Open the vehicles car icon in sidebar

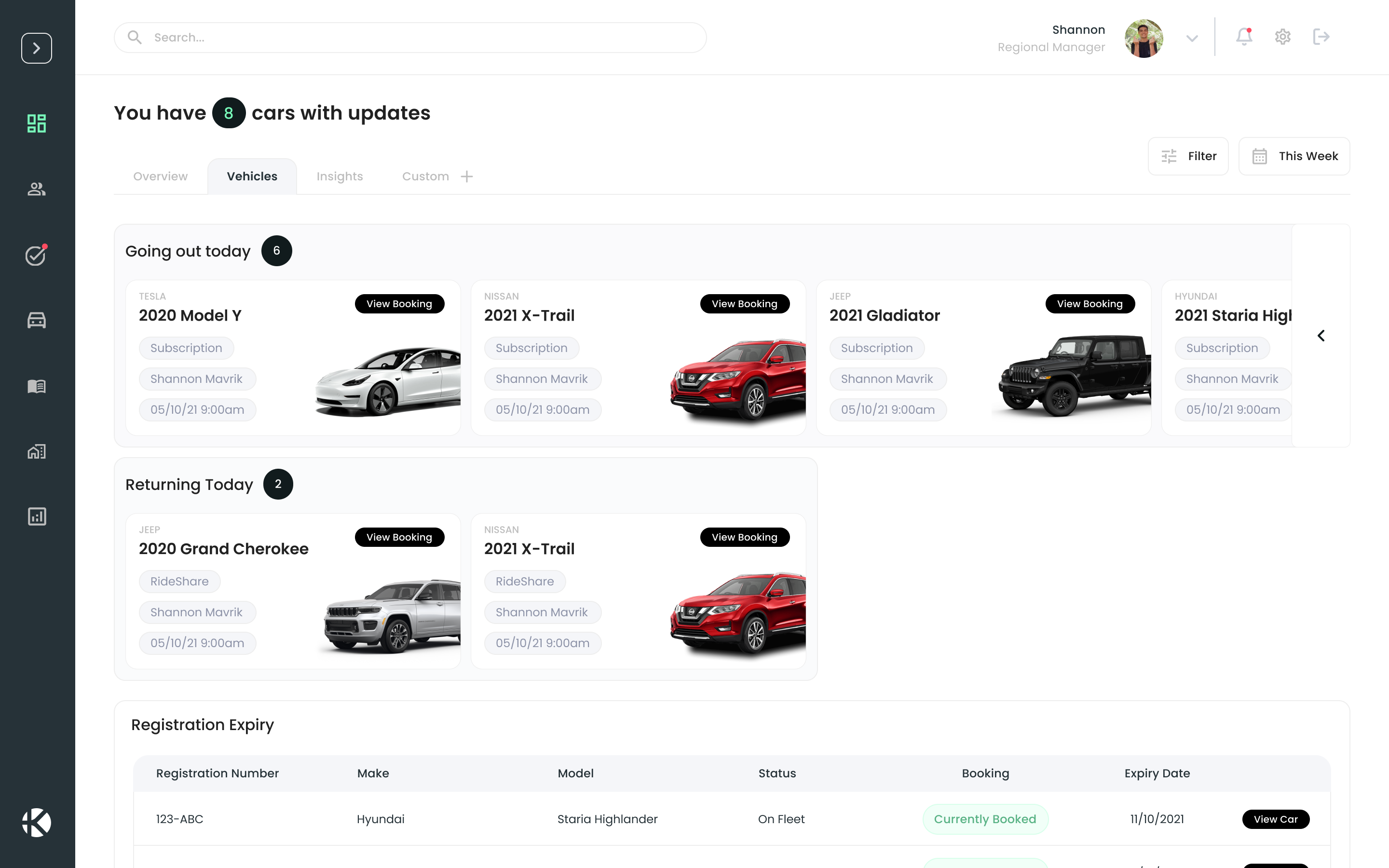(x=36, y=320)
